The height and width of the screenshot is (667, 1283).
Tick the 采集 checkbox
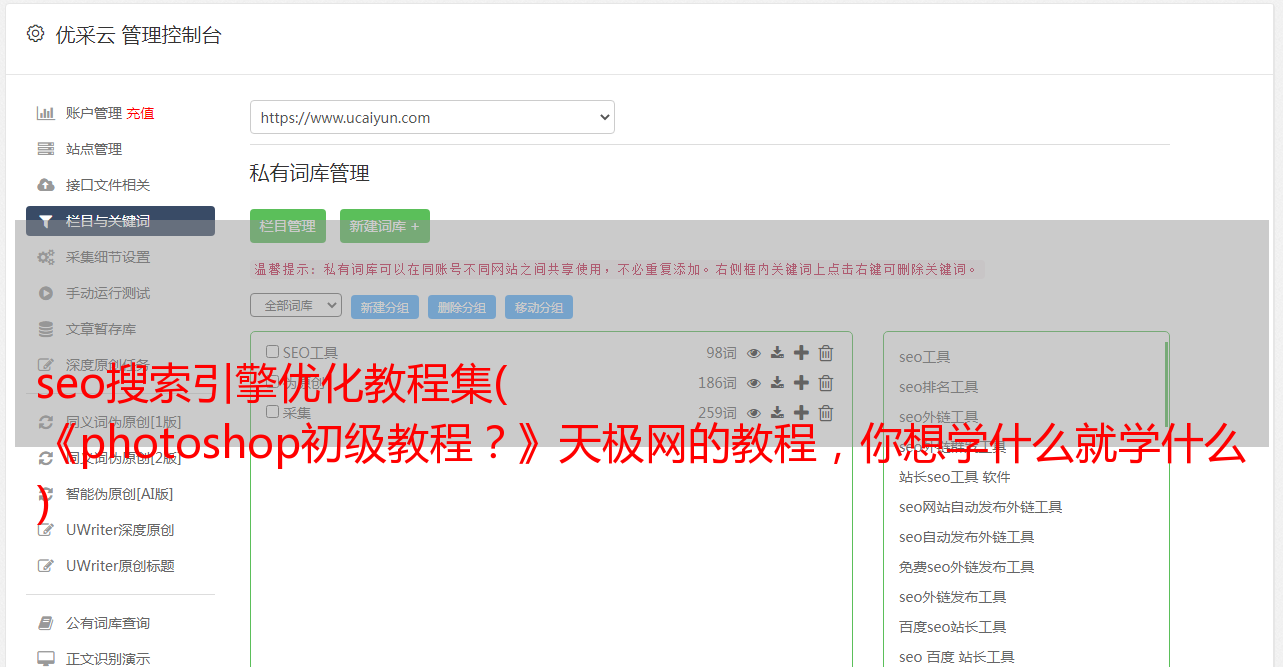[272, 411]
